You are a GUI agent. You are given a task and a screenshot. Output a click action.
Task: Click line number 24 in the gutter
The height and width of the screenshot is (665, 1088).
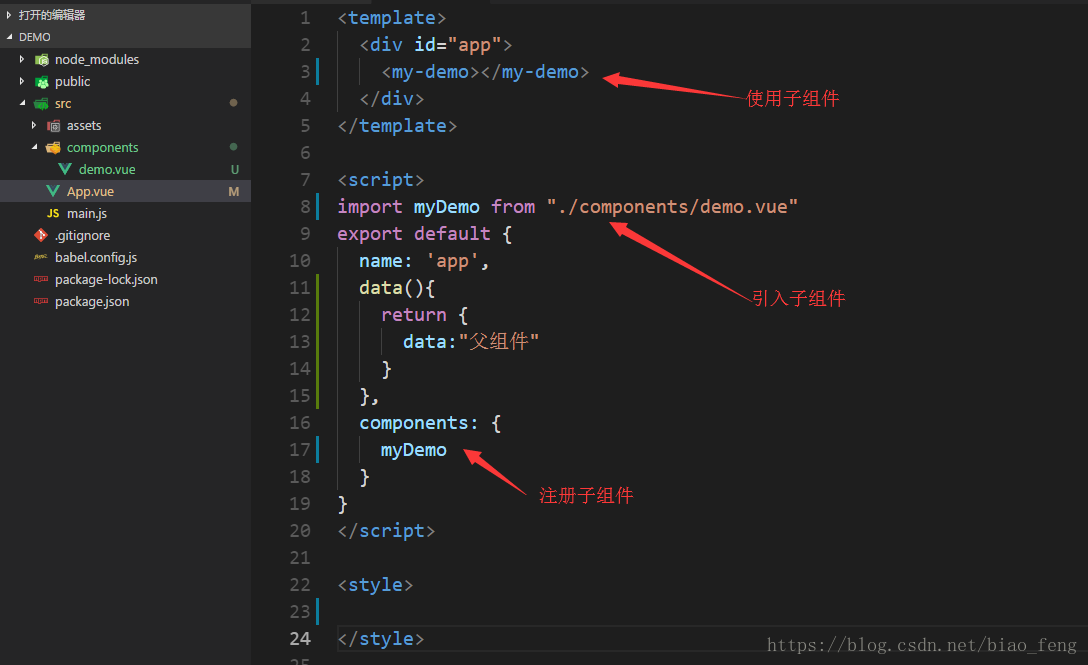(x=300, y=639)
